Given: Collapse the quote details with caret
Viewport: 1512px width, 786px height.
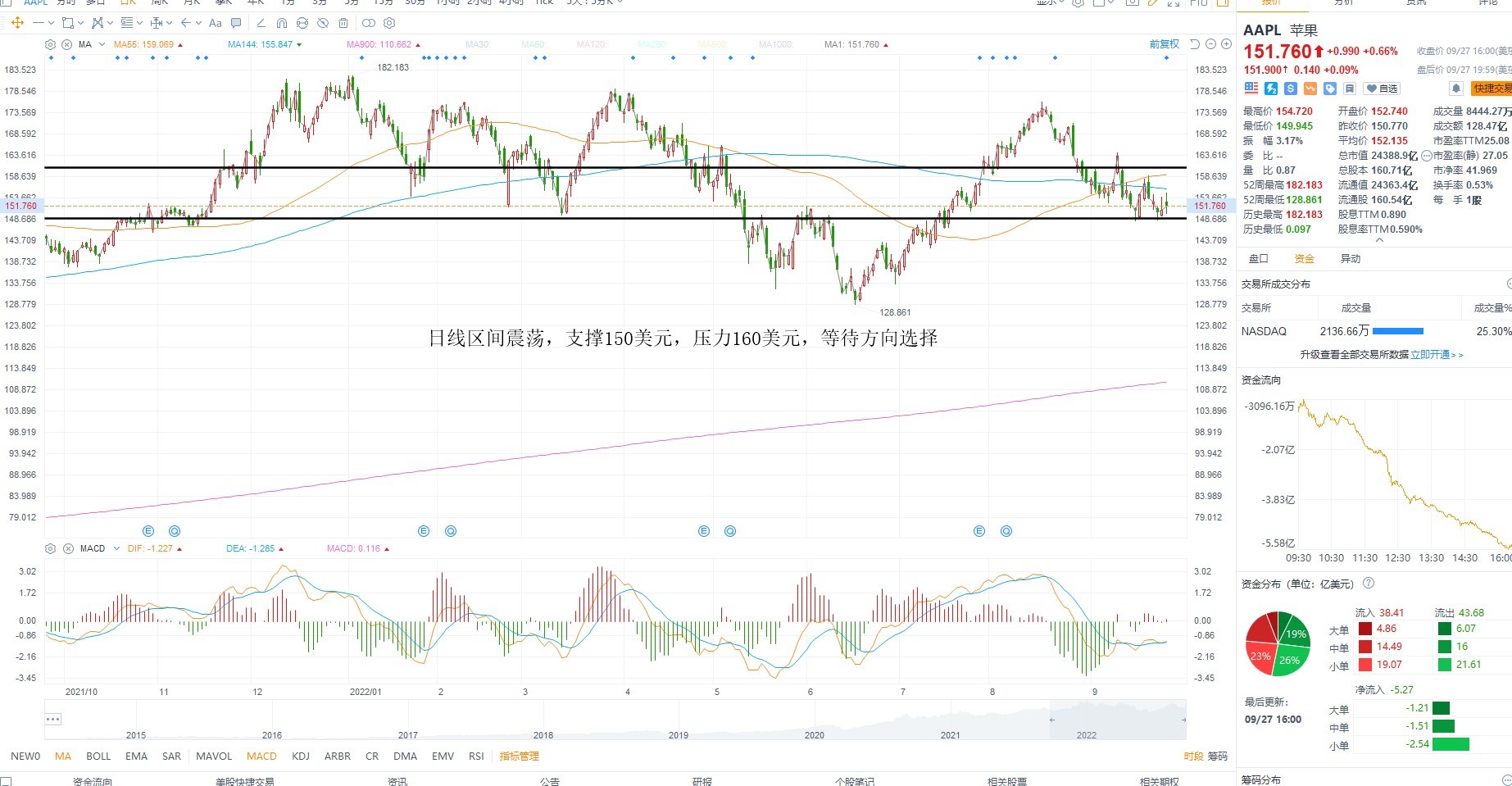Looking at the screenshot, I should tap(1379, 240).
